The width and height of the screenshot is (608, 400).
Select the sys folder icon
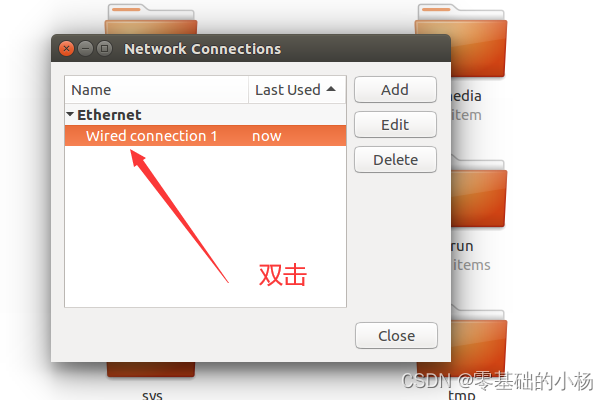[151, 369]
